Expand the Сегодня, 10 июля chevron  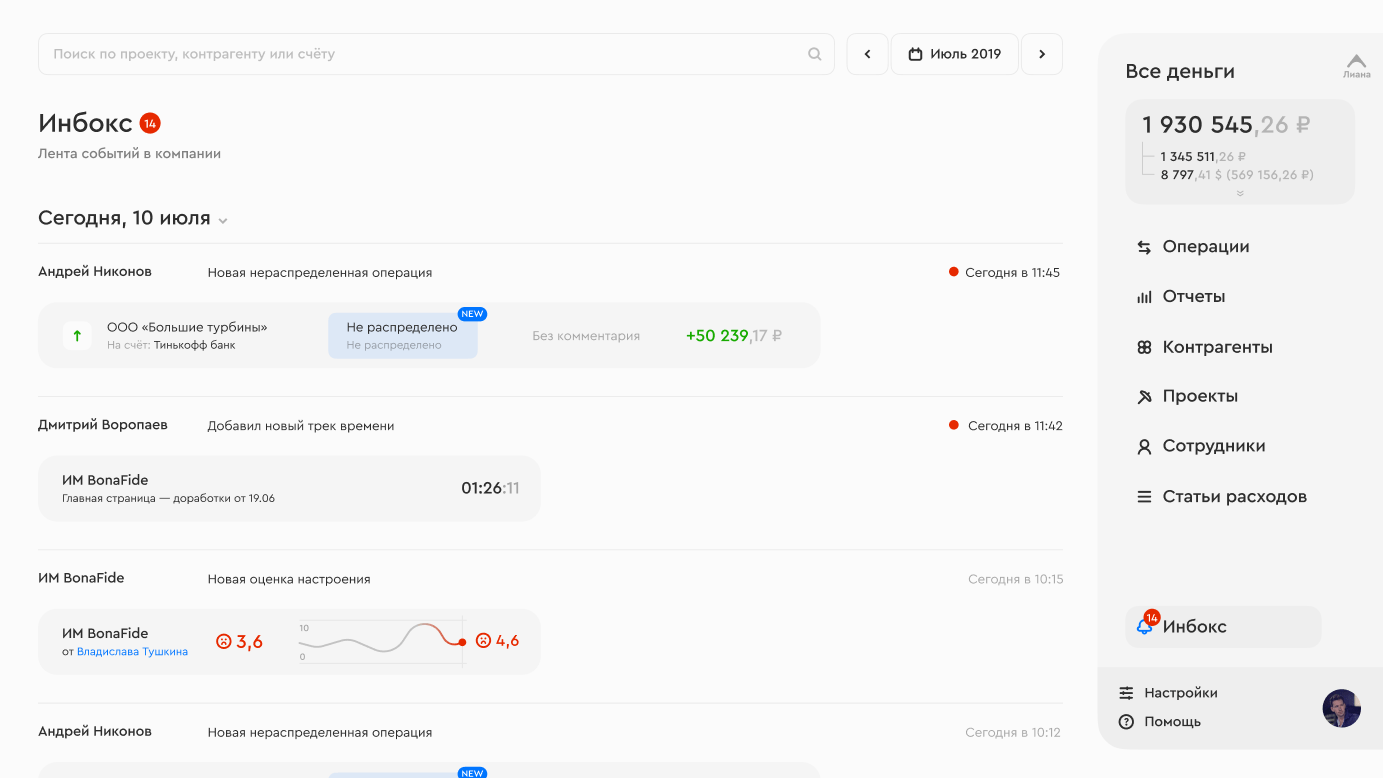pyautogui.click(x=223, y=220)
